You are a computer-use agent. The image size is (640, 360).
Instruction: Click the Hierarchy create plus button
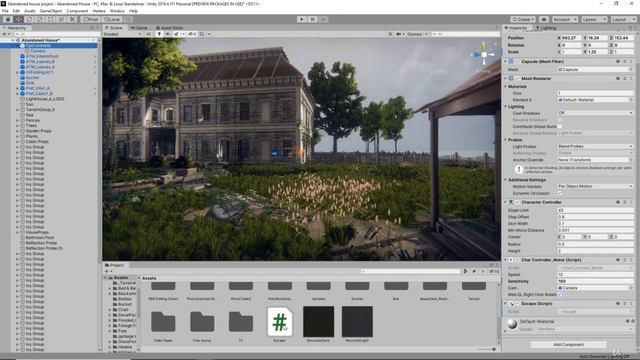click(x=5, y=34)
